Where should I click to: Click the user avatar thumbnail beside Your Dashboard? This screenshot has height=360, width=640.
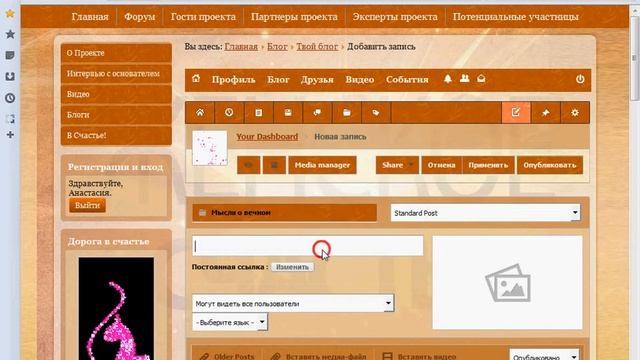click(210, 148)
